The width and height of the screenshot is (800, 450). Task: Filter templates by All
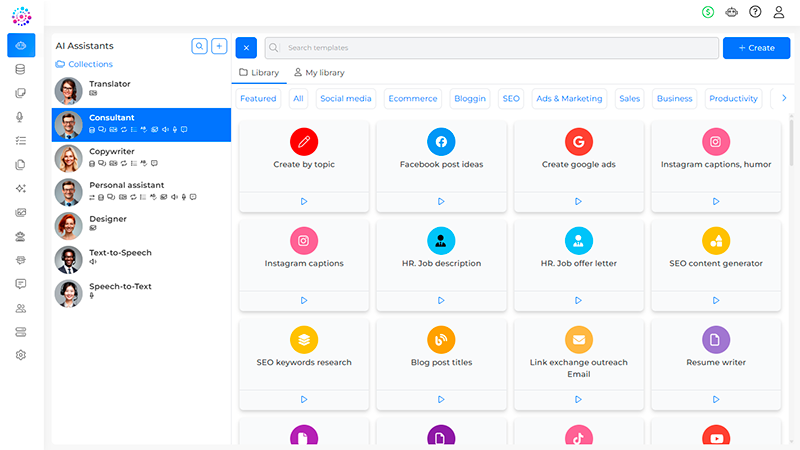click(298, 98)
